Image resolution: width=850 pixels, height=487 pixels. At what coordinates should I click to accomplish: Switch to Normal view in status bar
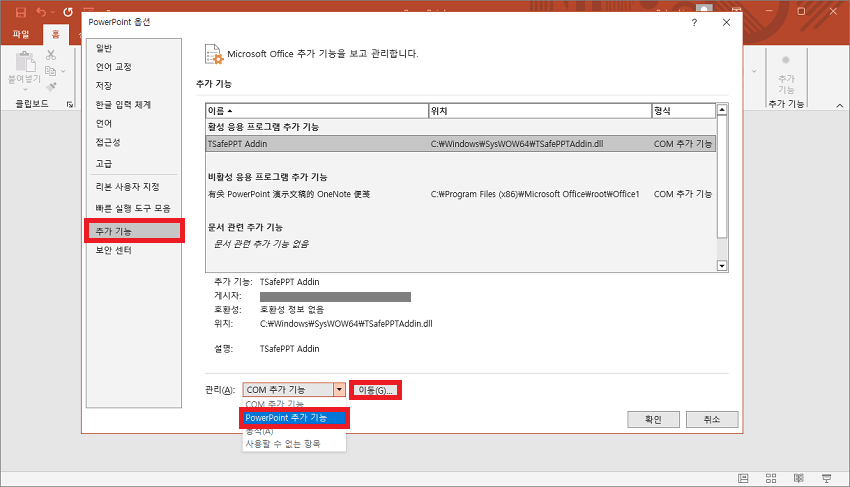pos(743,478)
